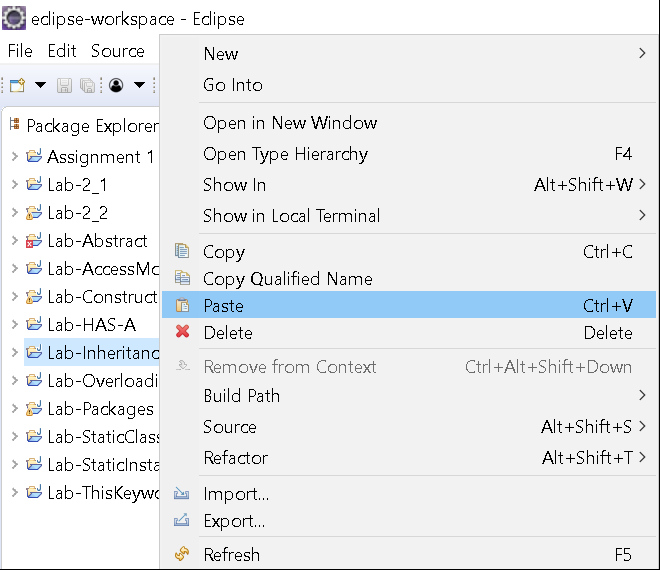This screenshot has height=570, width=660.
Task: Choose Refresh from the context menu
Action: coord(409,555)
